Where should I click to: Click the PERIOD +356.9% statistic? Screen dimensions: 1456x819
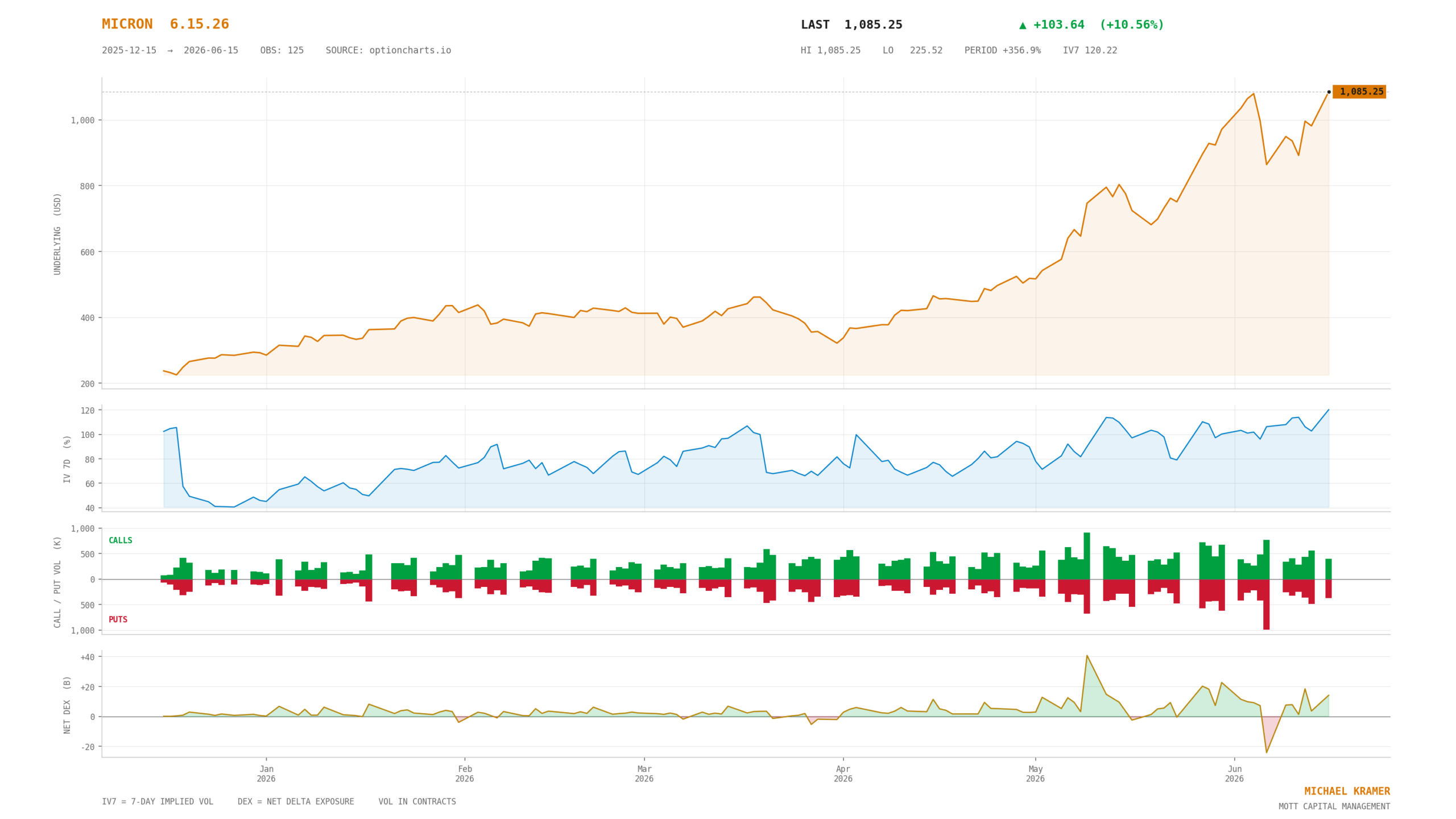pyautogui.click(x=1002, y=51)
